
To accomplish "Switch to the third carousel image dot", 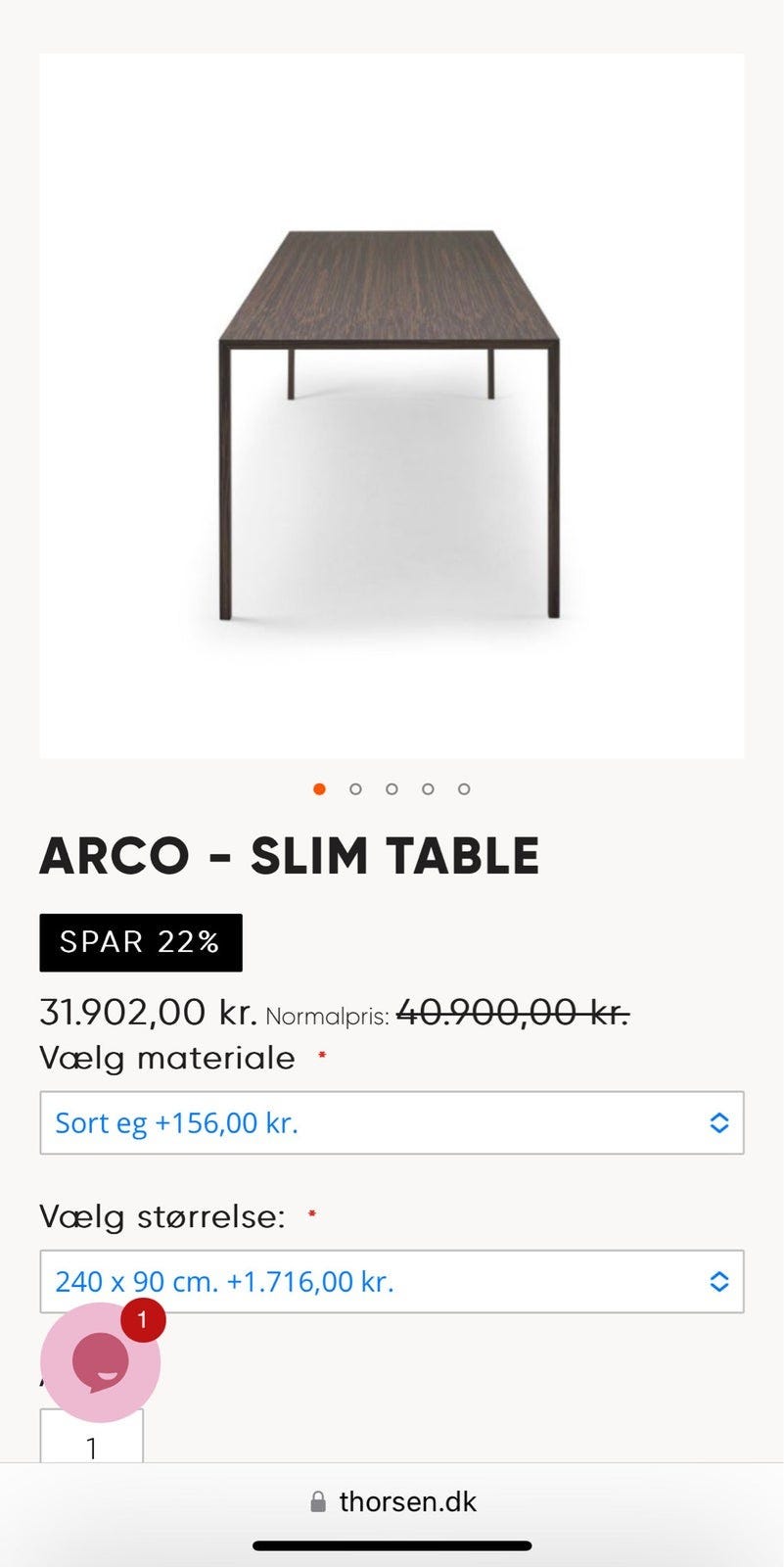I will [x=392, y=789].
